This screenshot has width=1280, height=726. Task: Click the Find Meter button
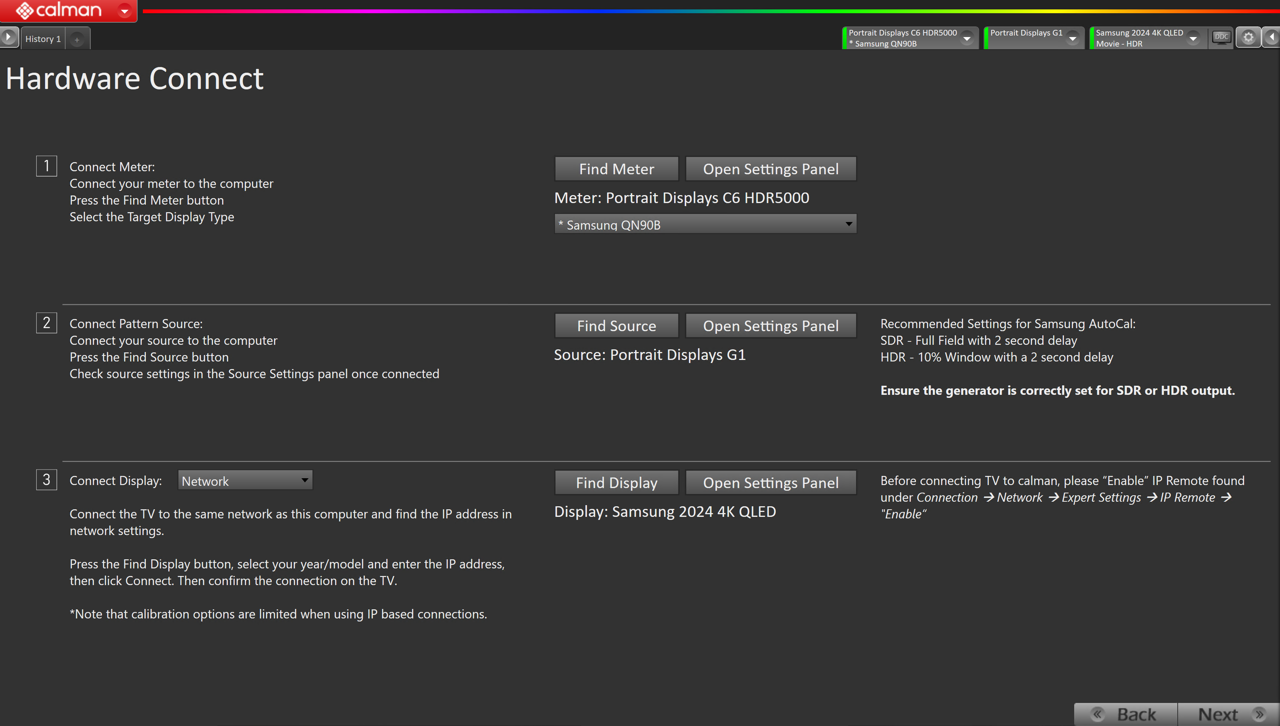pyautogui.click(x=616, y=169)
